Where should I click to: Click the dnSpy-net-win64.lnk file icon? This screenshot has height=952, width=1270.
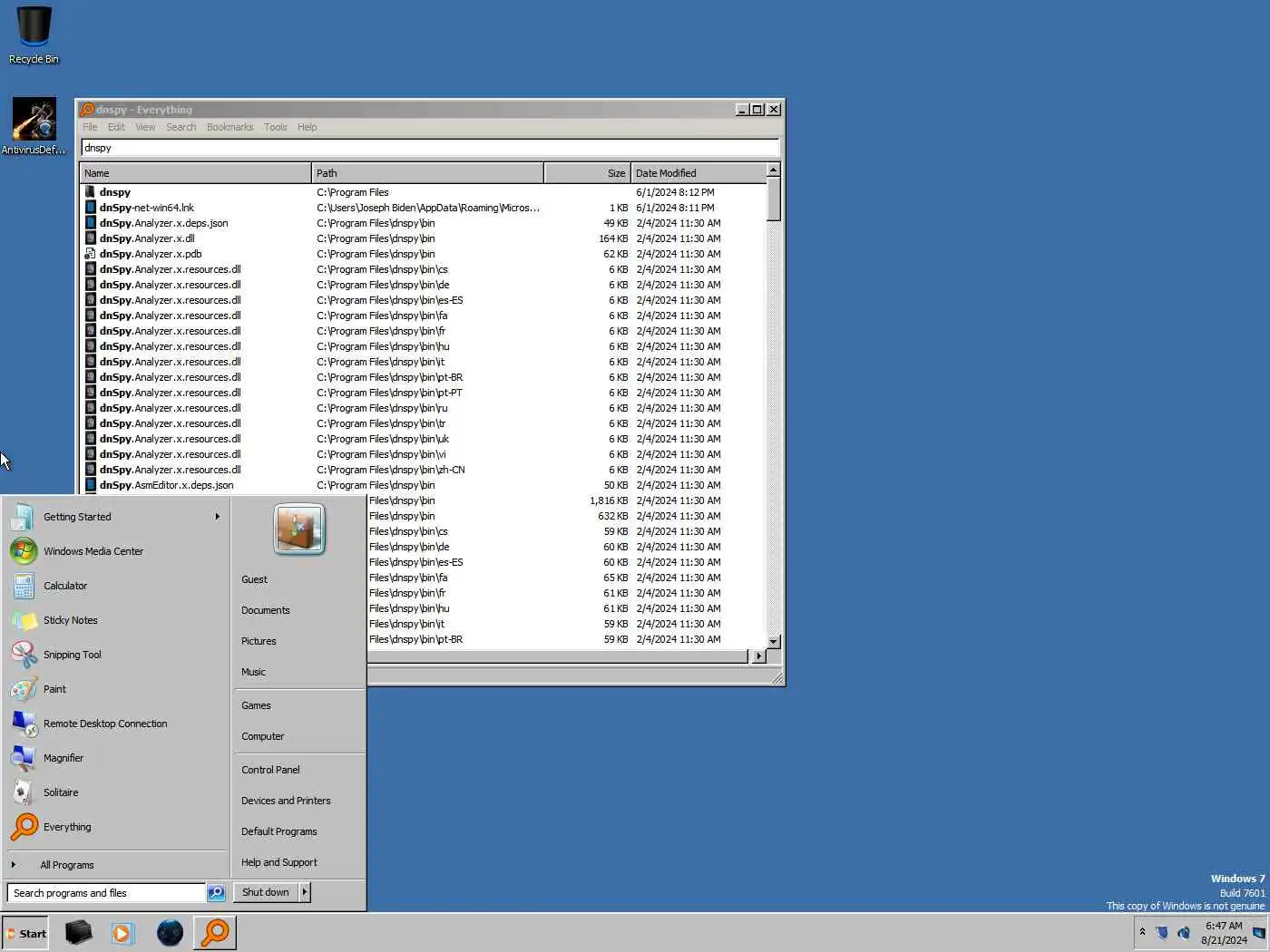(x=90, y=208)
